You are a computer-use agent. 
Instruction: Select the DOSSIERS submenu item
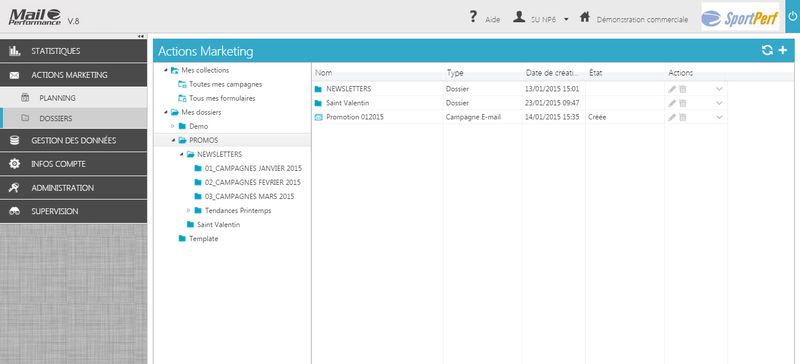coord(73,118)
